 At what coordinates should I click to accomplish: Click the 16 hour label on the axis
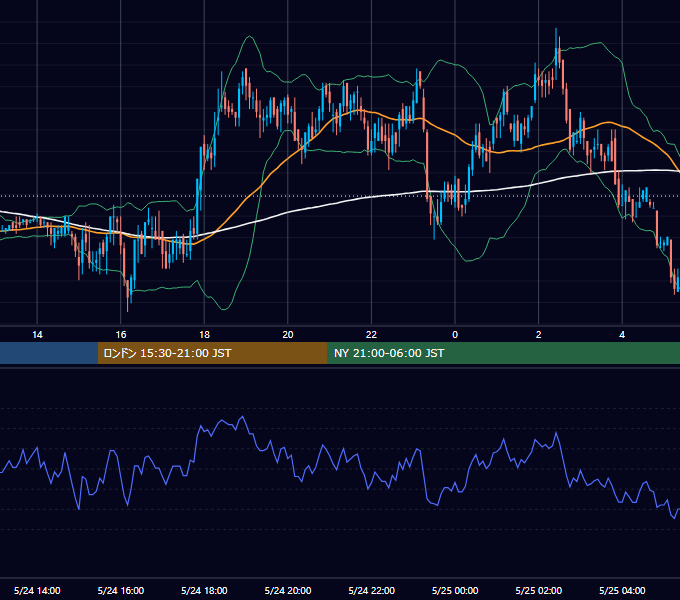(121, 335)
